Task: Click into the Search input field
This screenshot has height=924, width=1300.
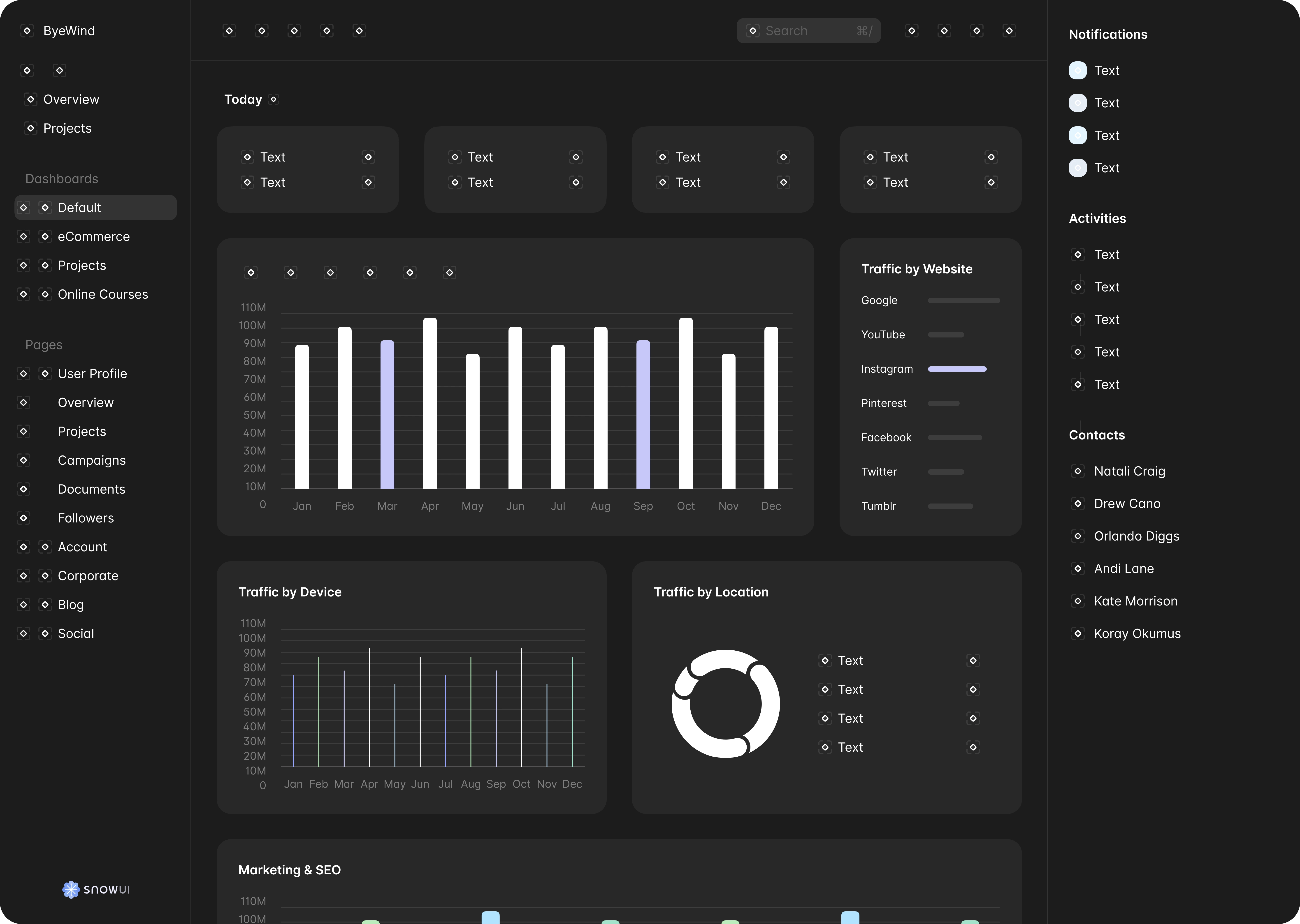Action: pyautogui.click(x=808, y=31)
